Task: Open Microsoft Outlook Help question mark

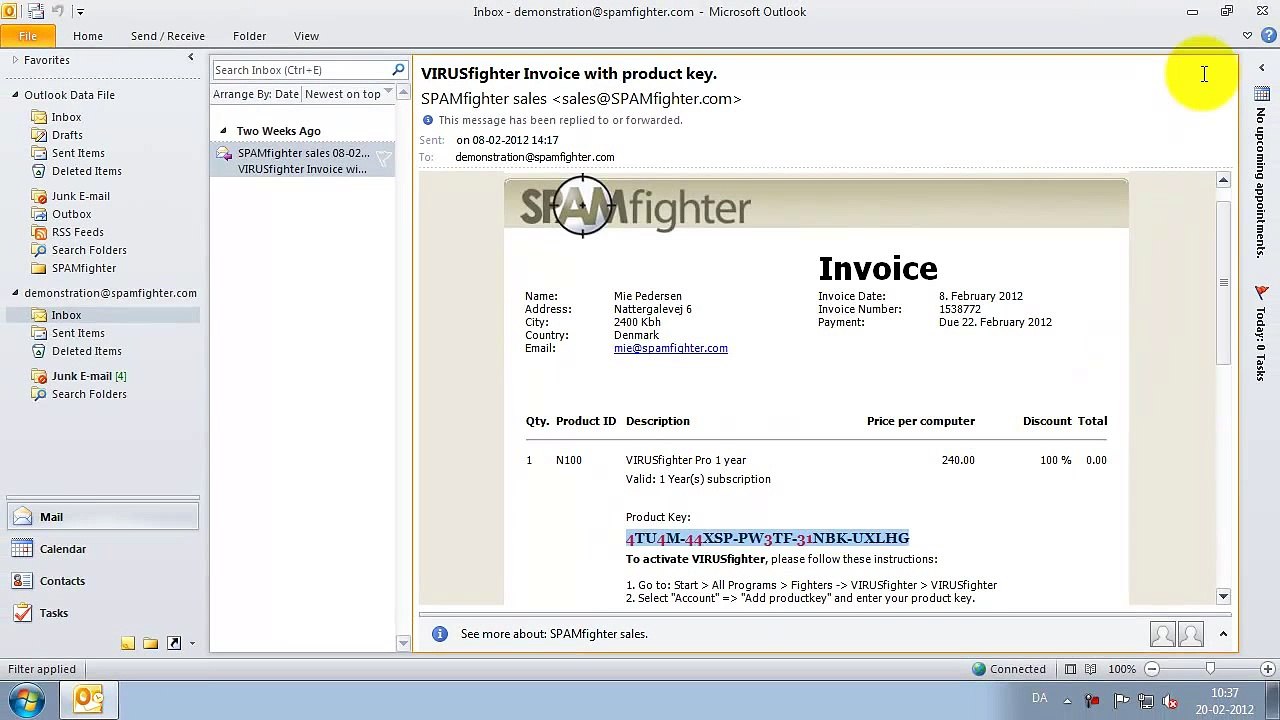Action: (x=1269, y=36)
